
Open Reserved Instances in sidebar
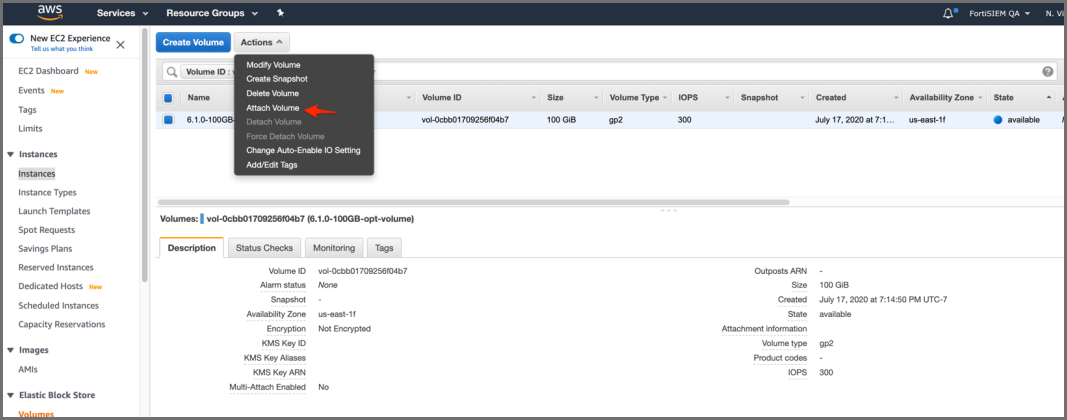(x=56, y=268)
